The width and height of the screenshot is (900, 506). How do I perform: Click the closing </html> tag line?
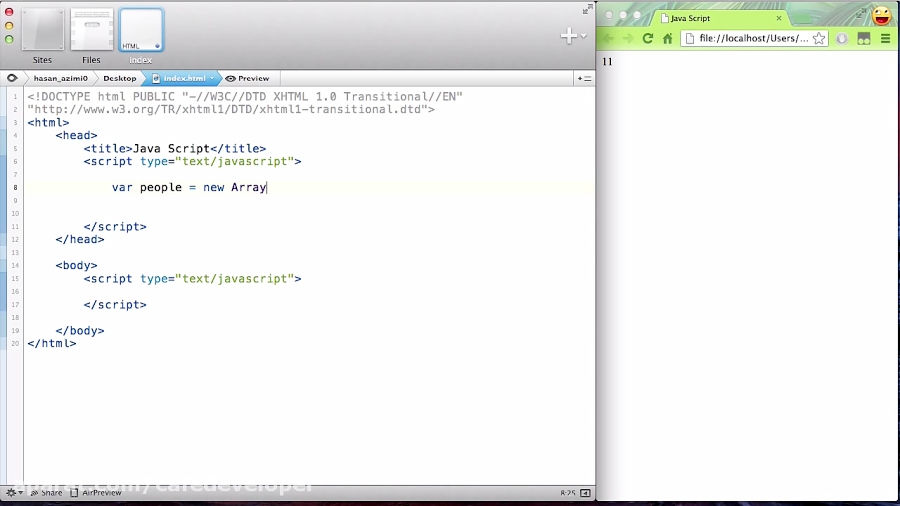click(52, 344)
